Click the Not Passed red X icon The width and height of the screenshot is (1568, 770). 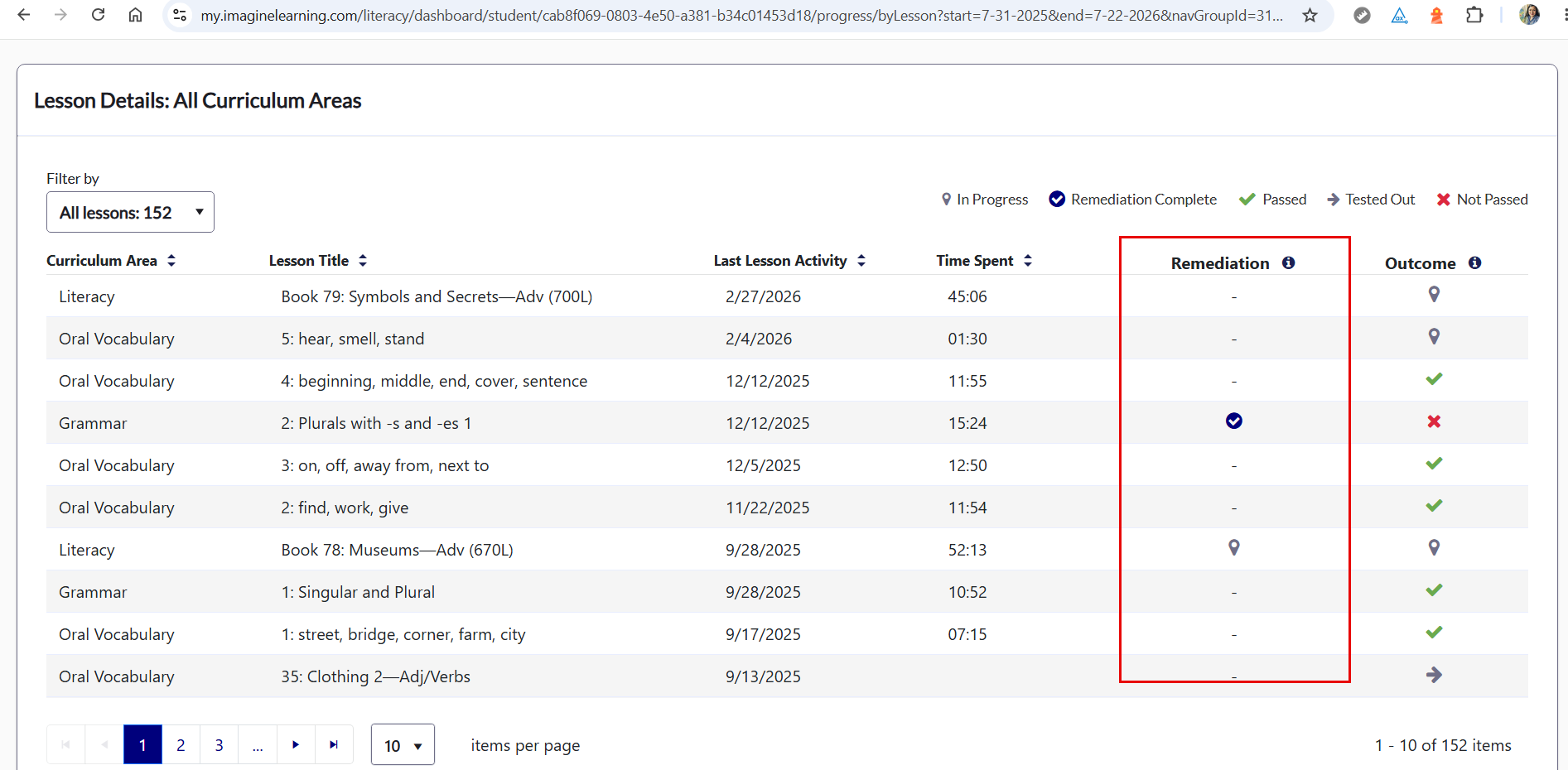pyautogui.click(x=1434, y=421)
